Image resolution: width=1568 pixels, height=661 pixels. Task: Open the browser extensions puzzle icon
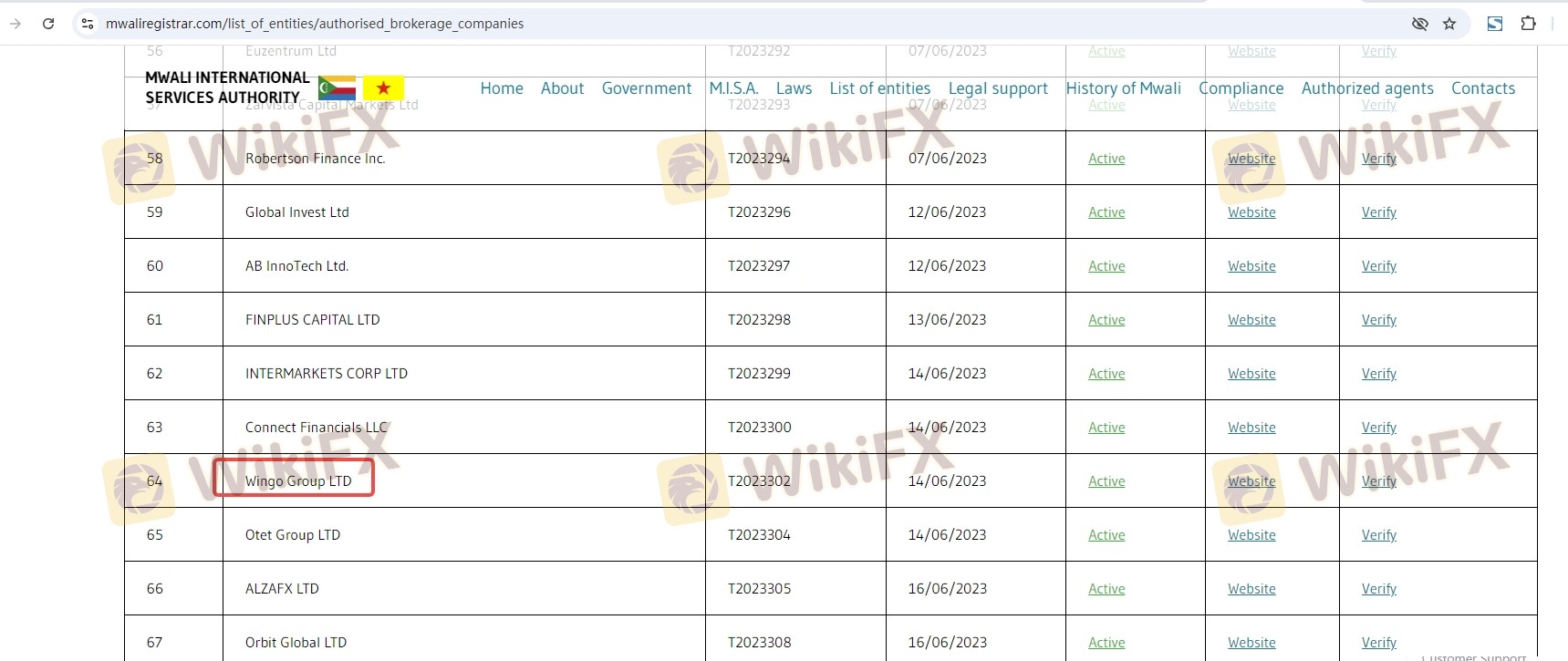(x=1528, y=24)
